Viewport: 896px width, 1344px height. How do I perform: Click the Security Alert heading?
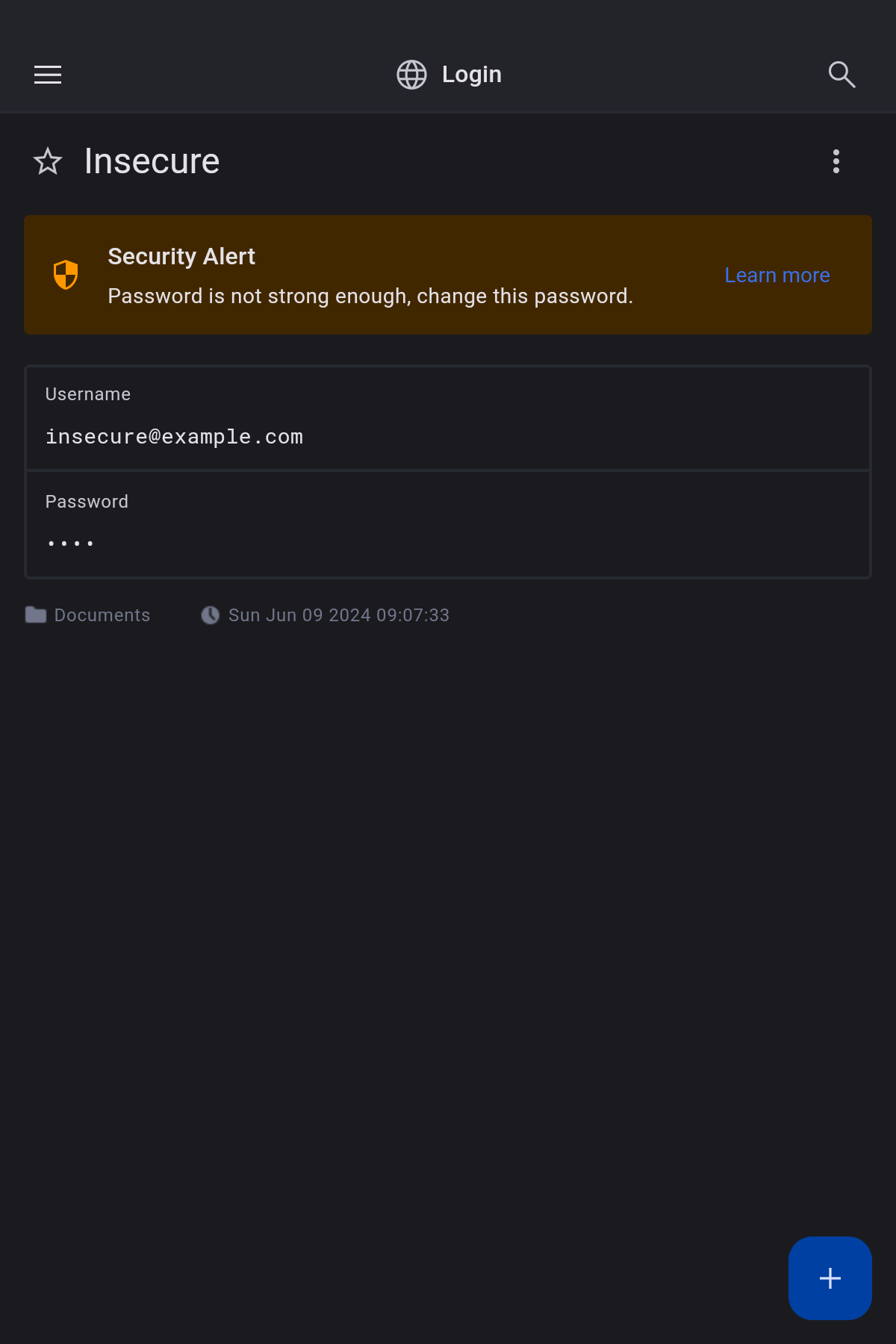click(x=181, y=257)
